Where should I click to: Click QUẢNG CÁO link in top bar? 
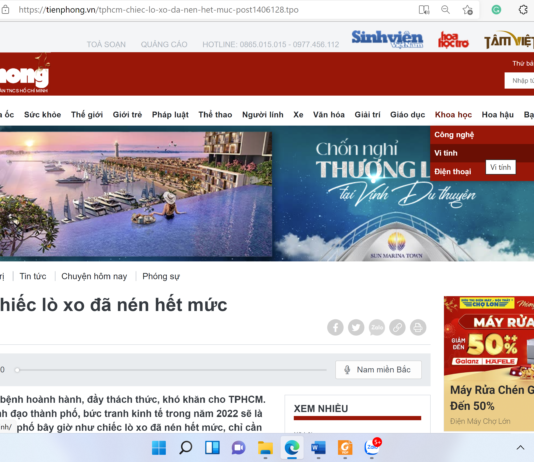(x=164, y=44)
